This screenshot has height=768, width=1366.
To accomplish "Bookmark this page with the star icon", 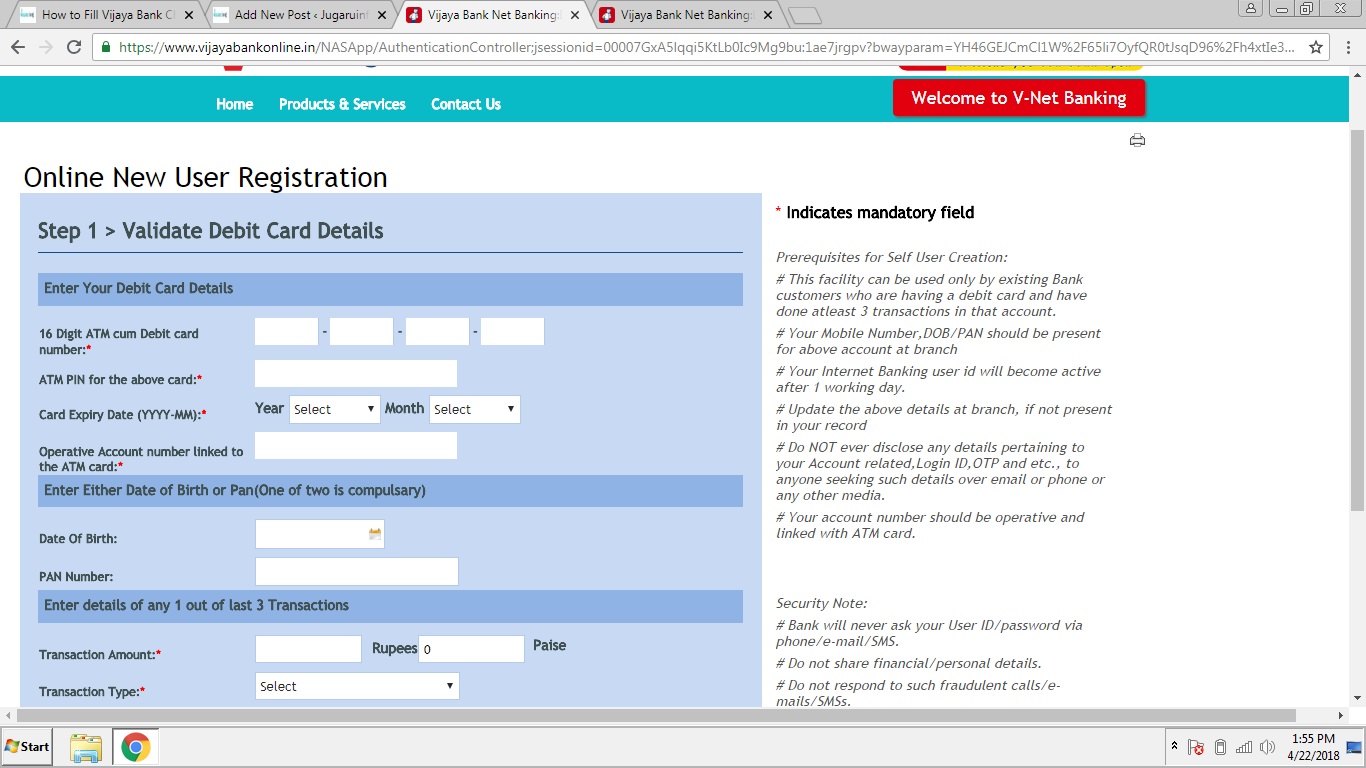I will click(x=1316, y=47).
